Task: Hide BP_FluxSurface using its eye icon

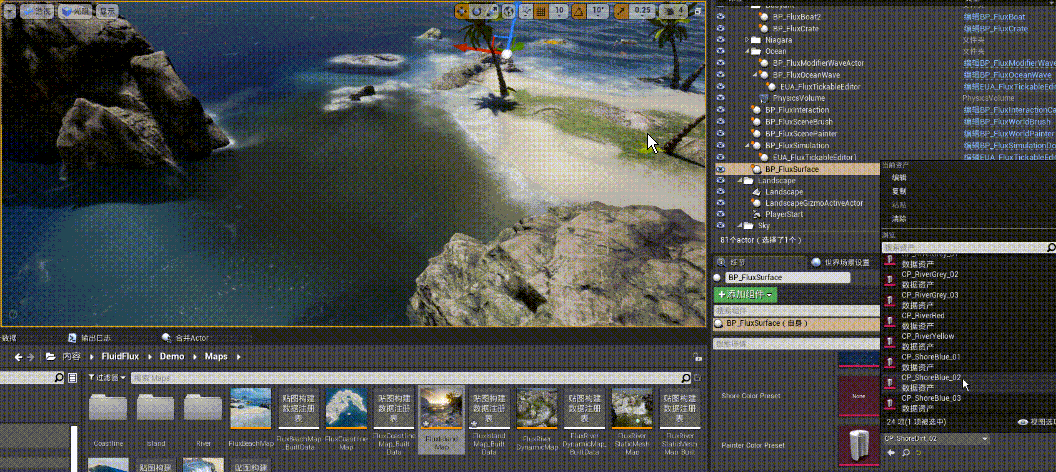Action: click(720, 170)
